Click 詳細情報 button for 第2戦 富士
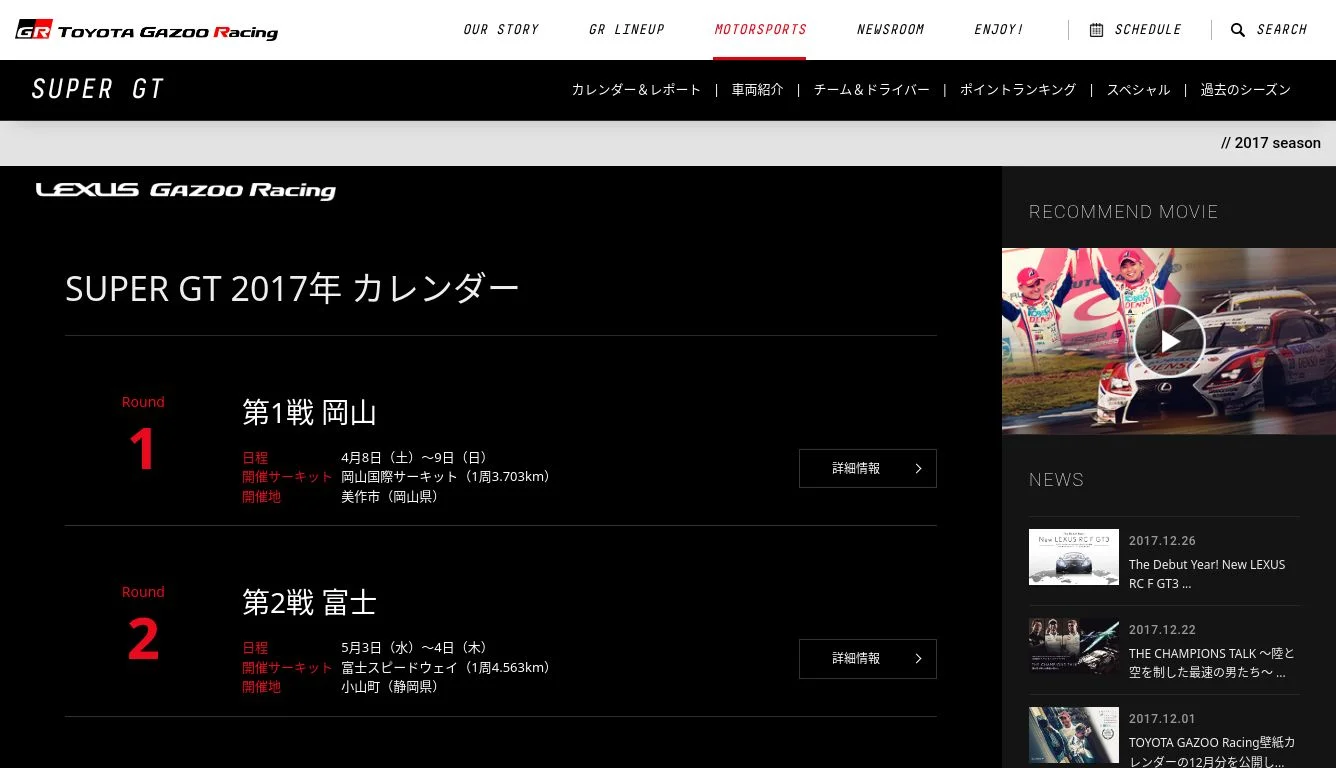The height and width of the screenshot is (768, 1336). 868,658
